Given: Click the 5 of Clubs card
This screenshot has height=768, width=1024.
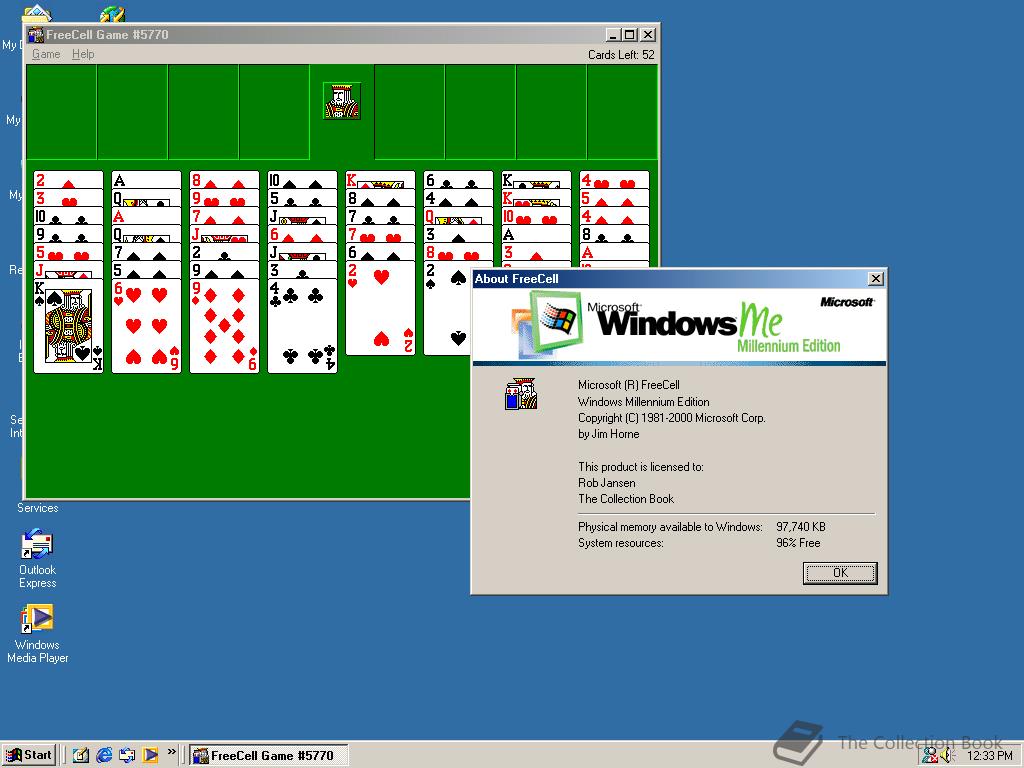Looking at the screenshot, I should point(302,198).
